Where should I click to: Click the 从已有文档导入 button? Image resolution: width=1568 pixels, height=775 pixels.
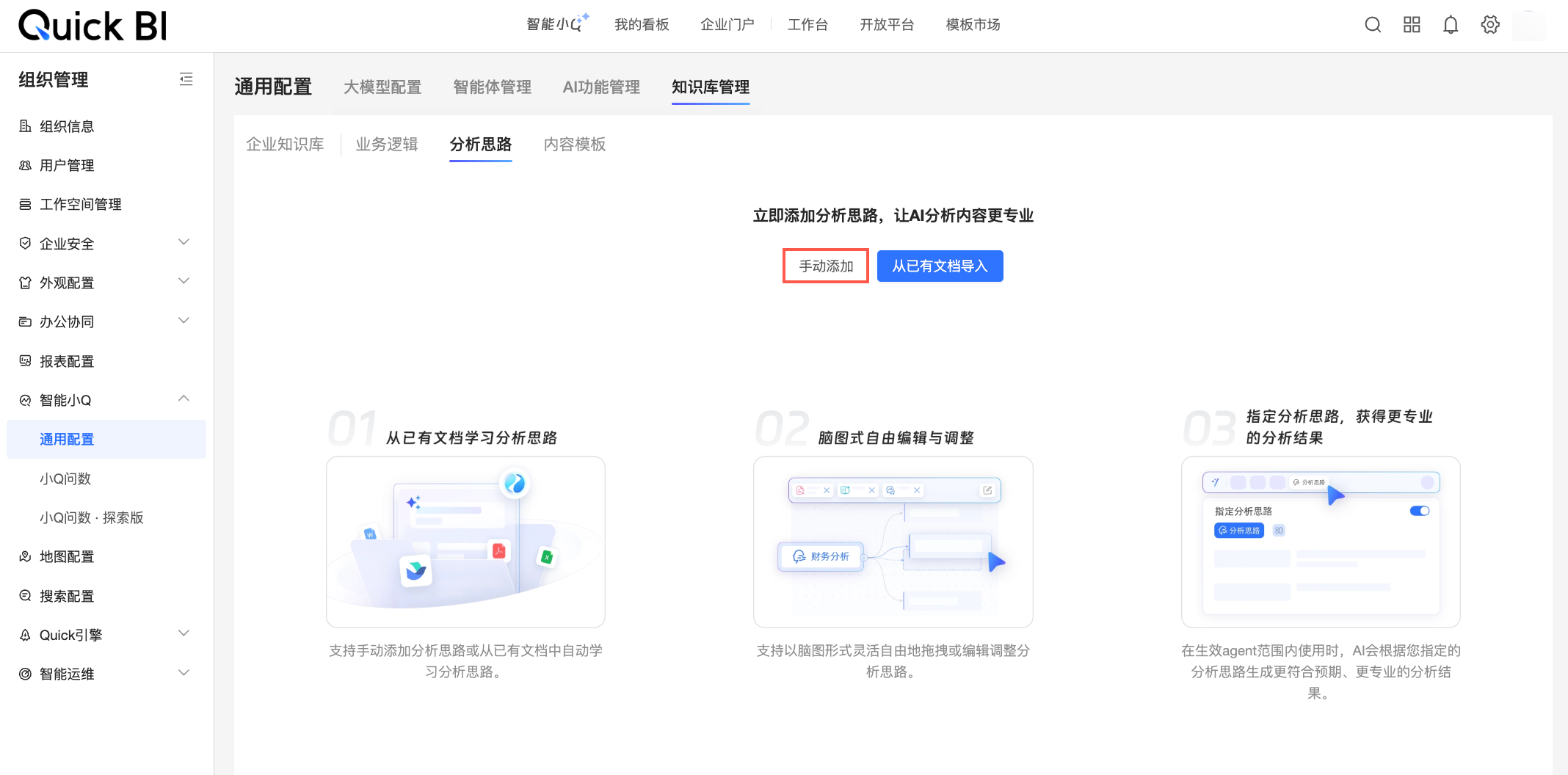point(940,266)
